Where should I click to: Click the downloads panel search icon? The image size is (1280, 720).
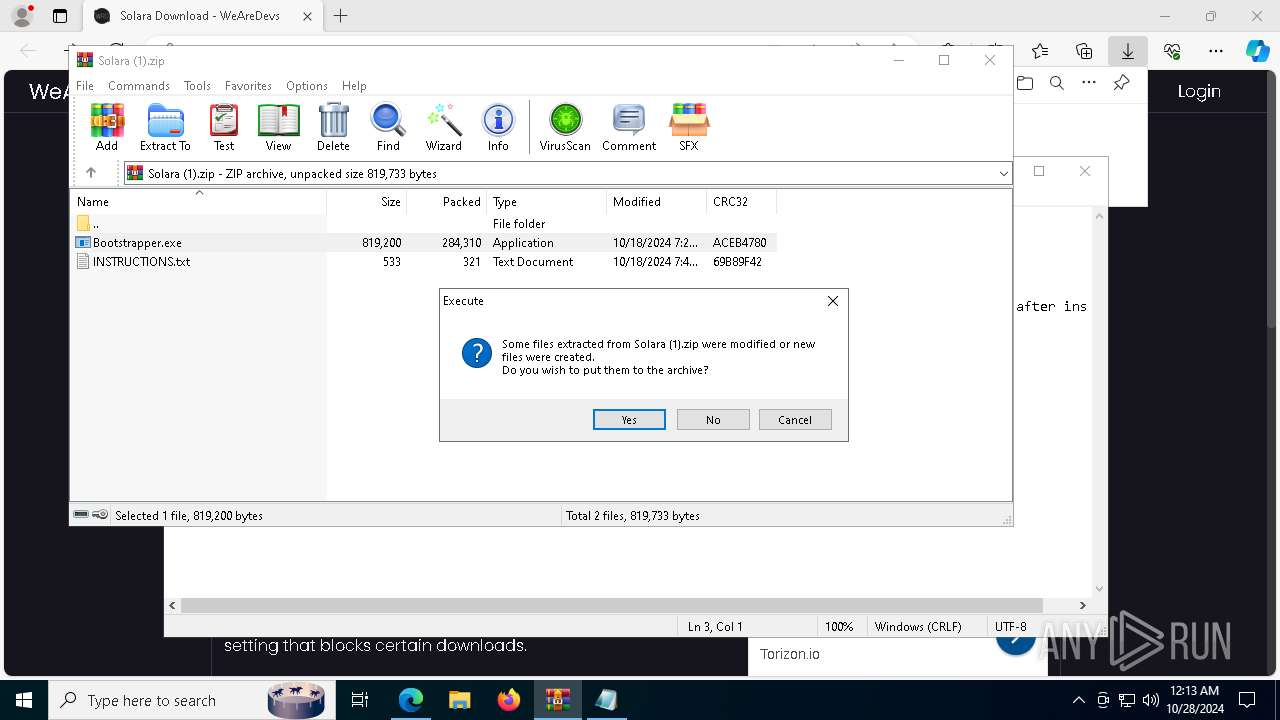1057,83
